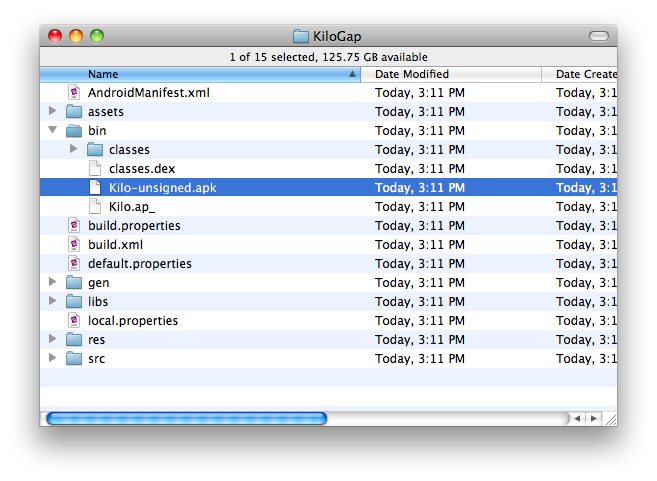Click the build.properties file icon

[x=73, y=225]
